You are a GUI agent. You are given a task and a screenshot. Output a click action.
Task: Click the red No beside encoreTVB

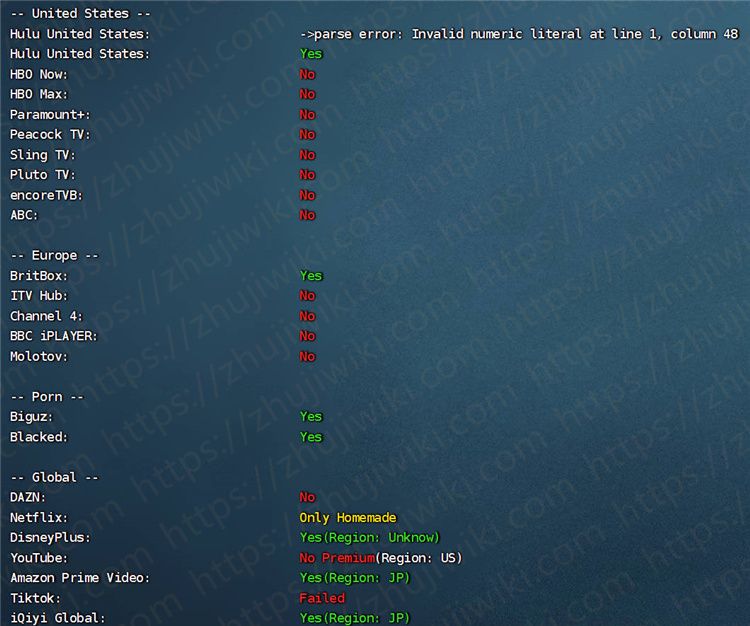click(308, 195)
